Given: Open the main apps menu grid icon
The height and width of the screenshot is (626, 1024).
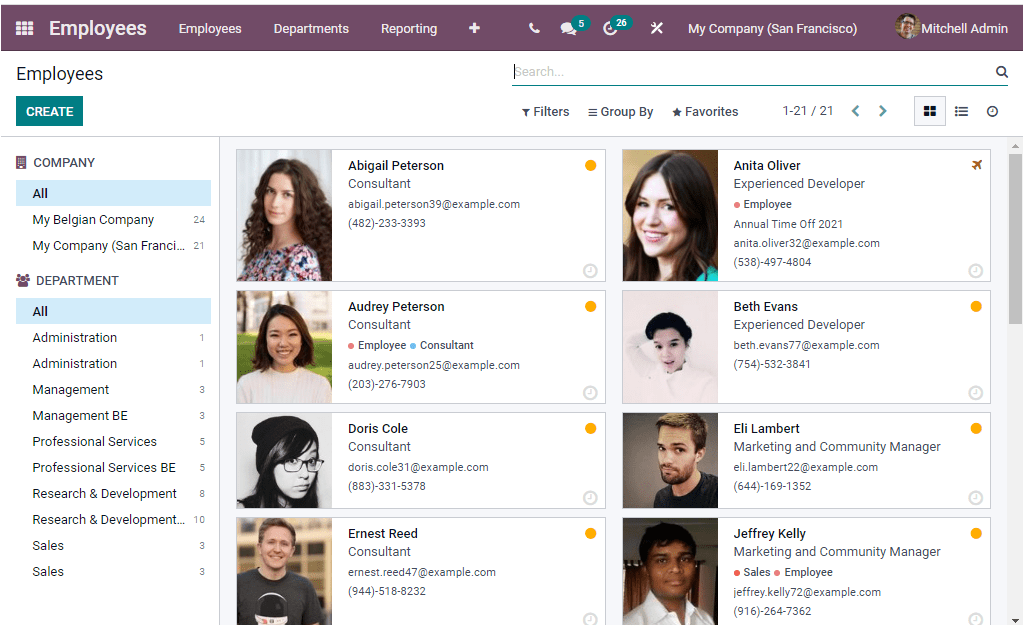Looking at the screenshot, I should coord(24,28).
